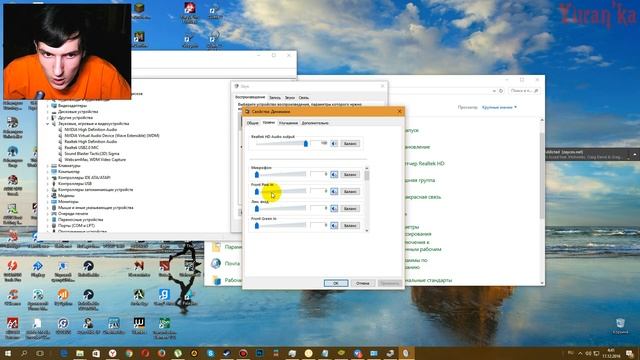Viewport: 640px width, 360px height.
Task: Click Control Panel address bar refresh icon
Action: tap(502, 91)
